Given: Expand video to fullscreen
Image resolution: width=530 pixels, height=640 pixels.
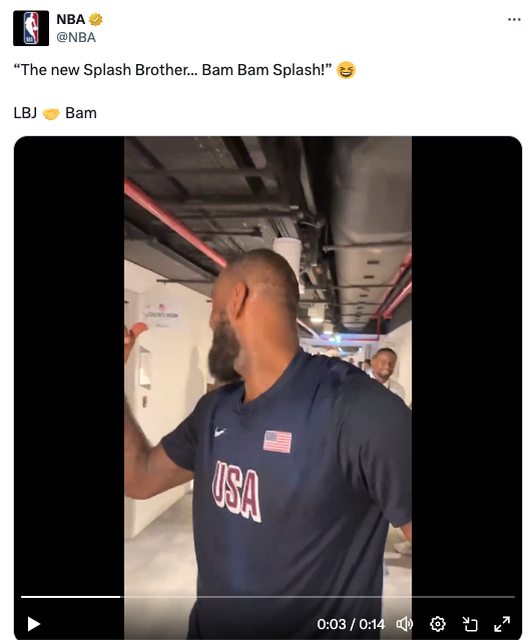Looking at the screenshot, I should click(502, 624).
